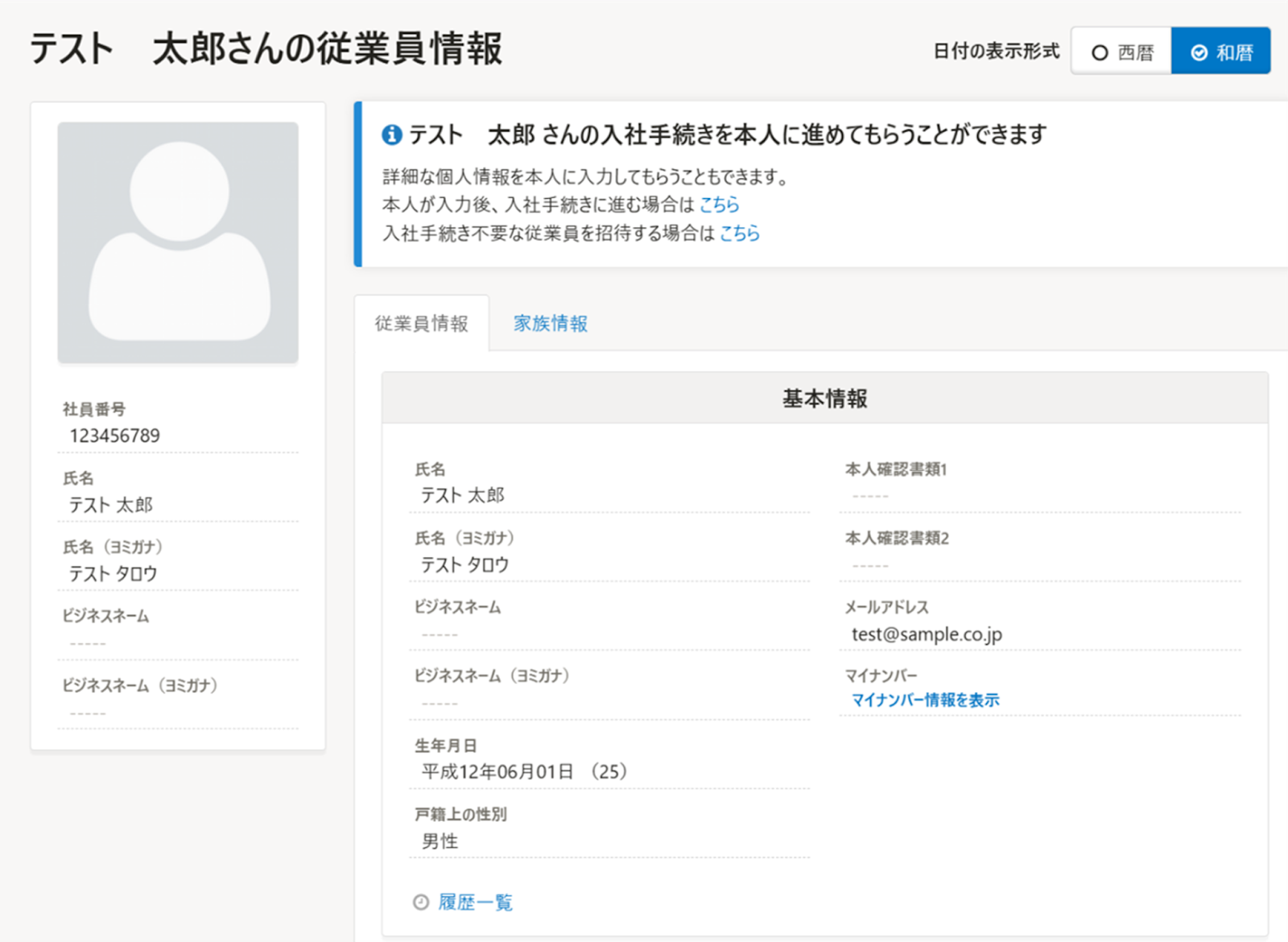The height and width of the screenshot is (942, 1288).
Task: Click the clock icon beside 履歴一覧
Action: [x=421, y=903]
